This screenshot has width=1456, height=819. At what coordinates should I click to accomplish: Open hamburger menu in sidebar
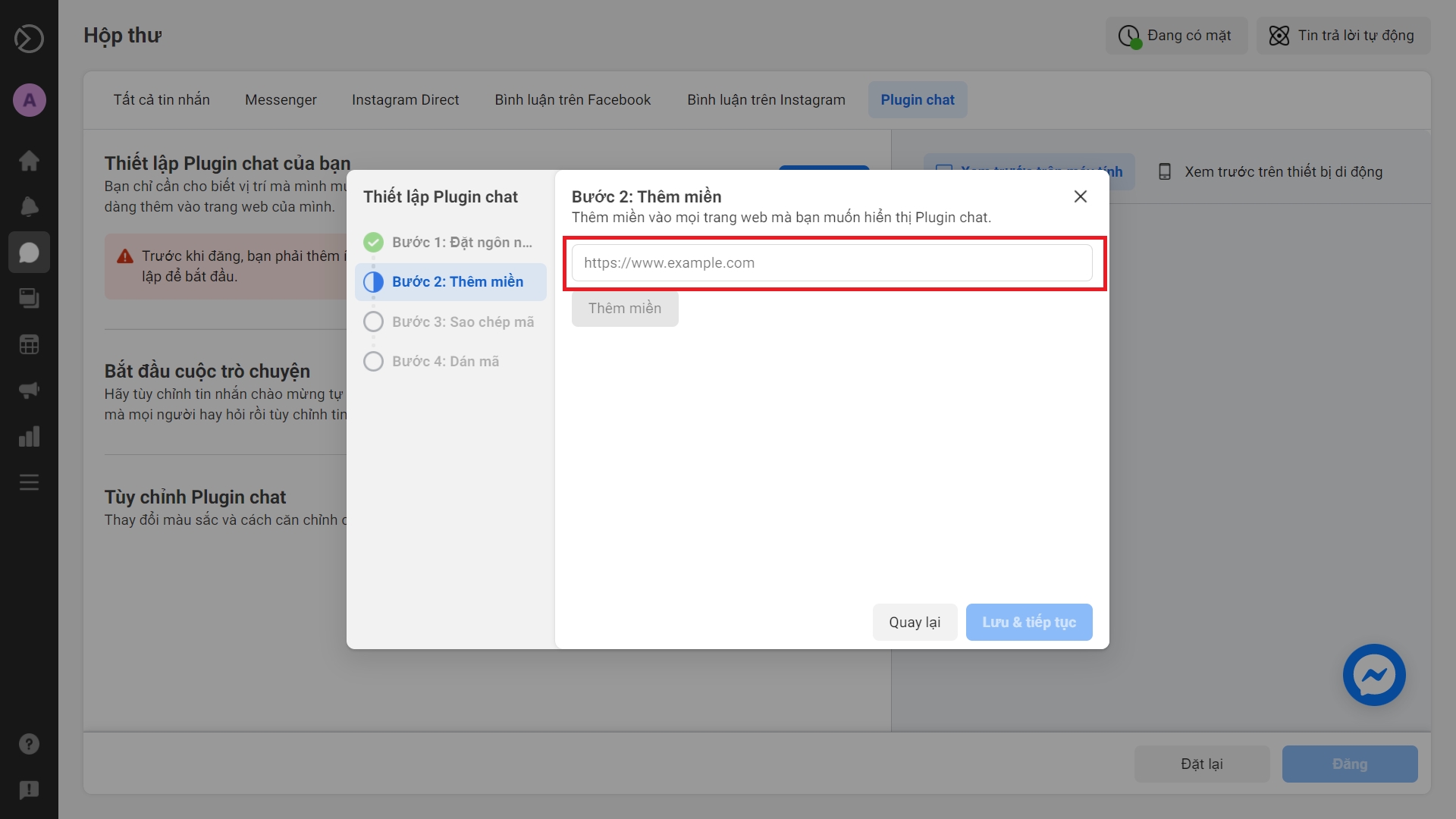[x=29, y=482]
